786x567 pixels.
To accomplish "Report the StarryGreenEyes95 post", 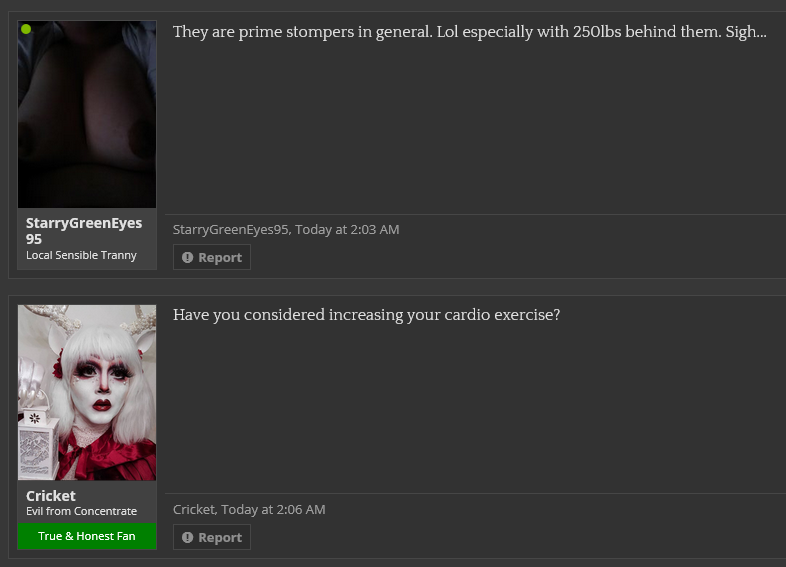I will [212, 257].
